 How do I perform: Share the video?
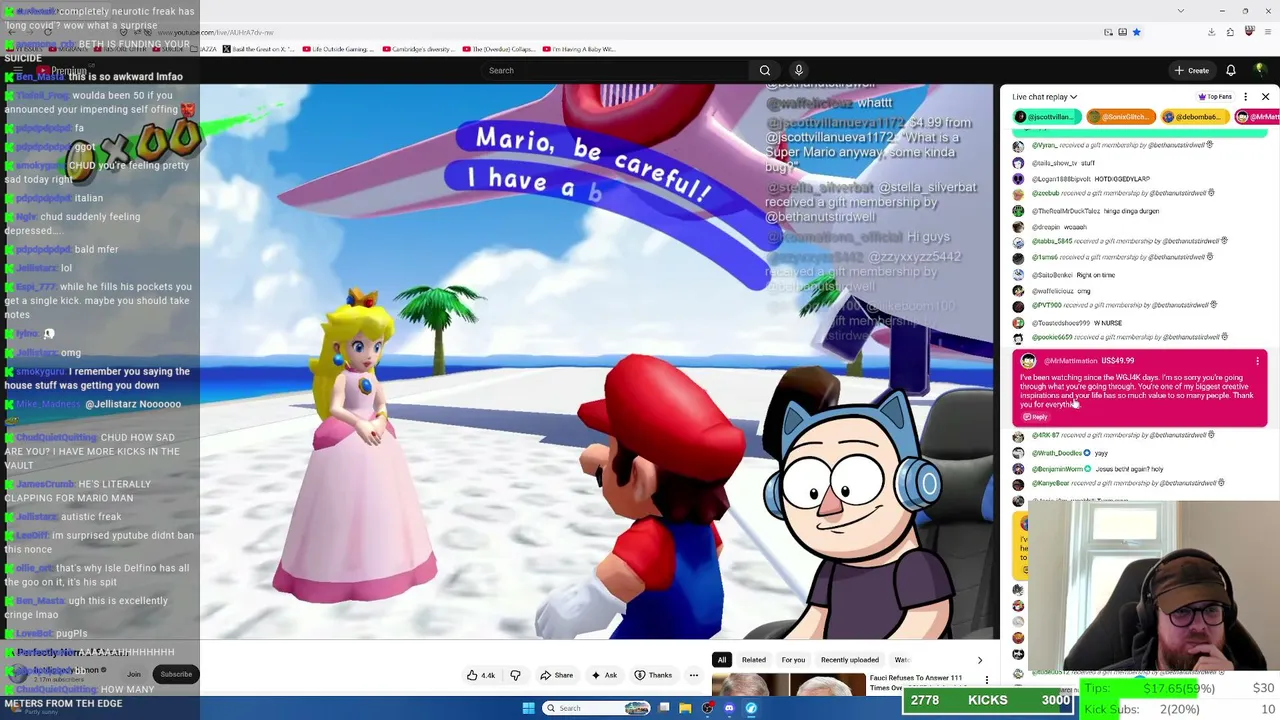coord(557,675)
